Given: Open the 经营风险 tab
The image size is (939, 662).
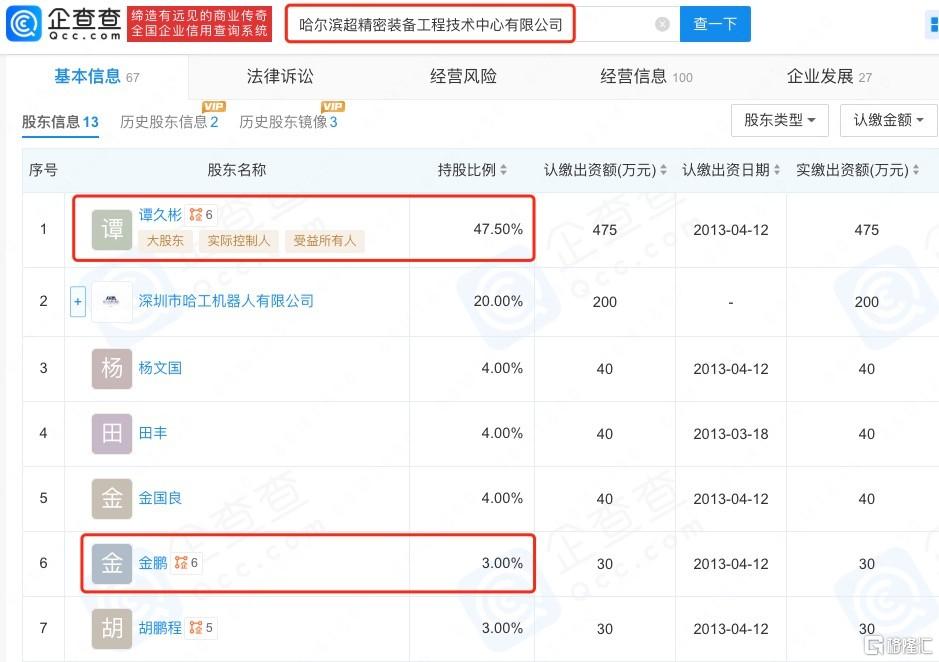Looking at the screenshot, I should [463, 77].
